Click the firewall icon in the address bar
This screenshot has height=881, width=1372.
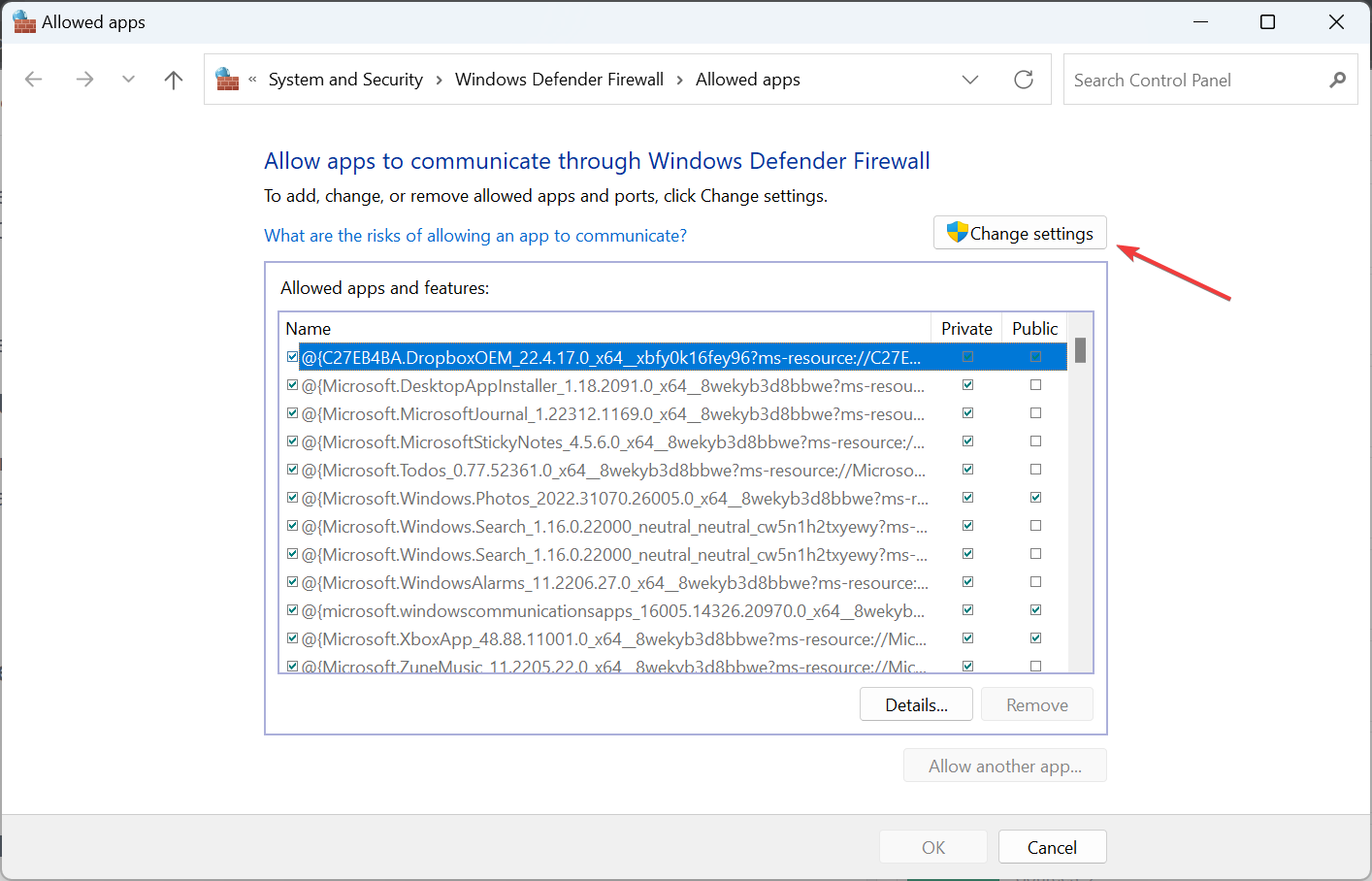(x=226, y=79)
